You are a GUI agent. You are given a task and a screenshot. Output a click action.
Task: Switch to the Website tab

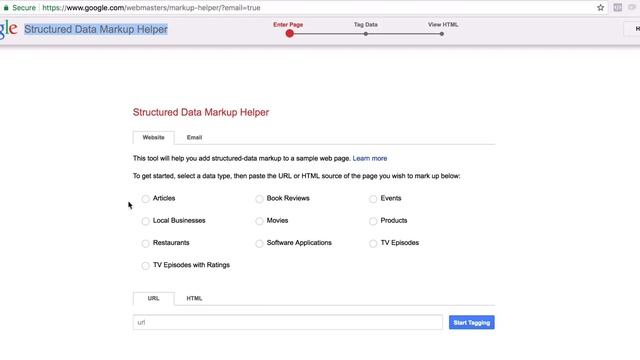153,138
